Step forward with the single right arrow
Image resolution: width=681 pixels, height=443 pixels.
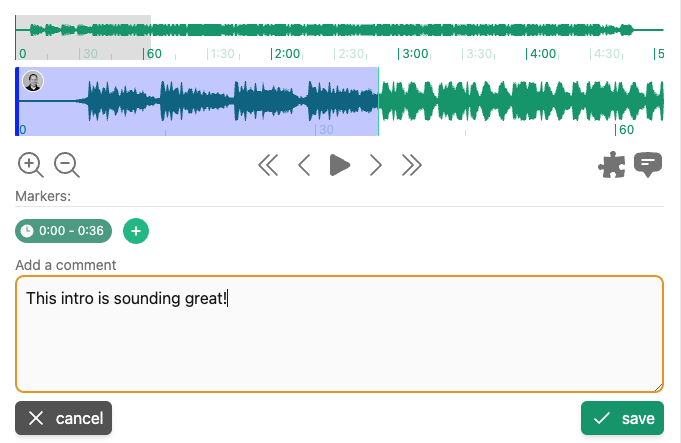point(376,165)
